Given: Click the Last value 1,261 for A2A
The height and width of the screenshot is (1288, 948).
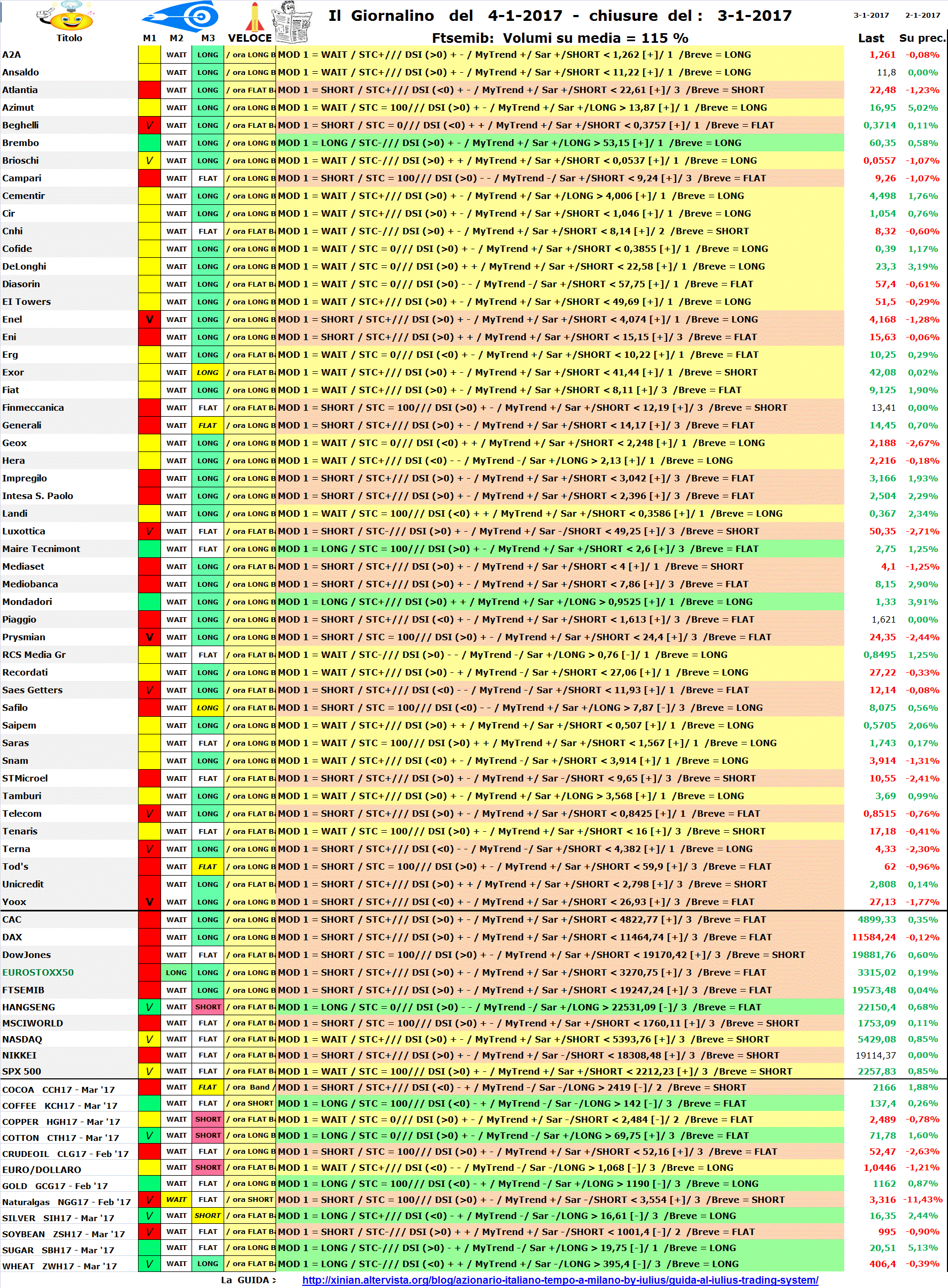Looking at the screenshot, I should pos(882,55).
